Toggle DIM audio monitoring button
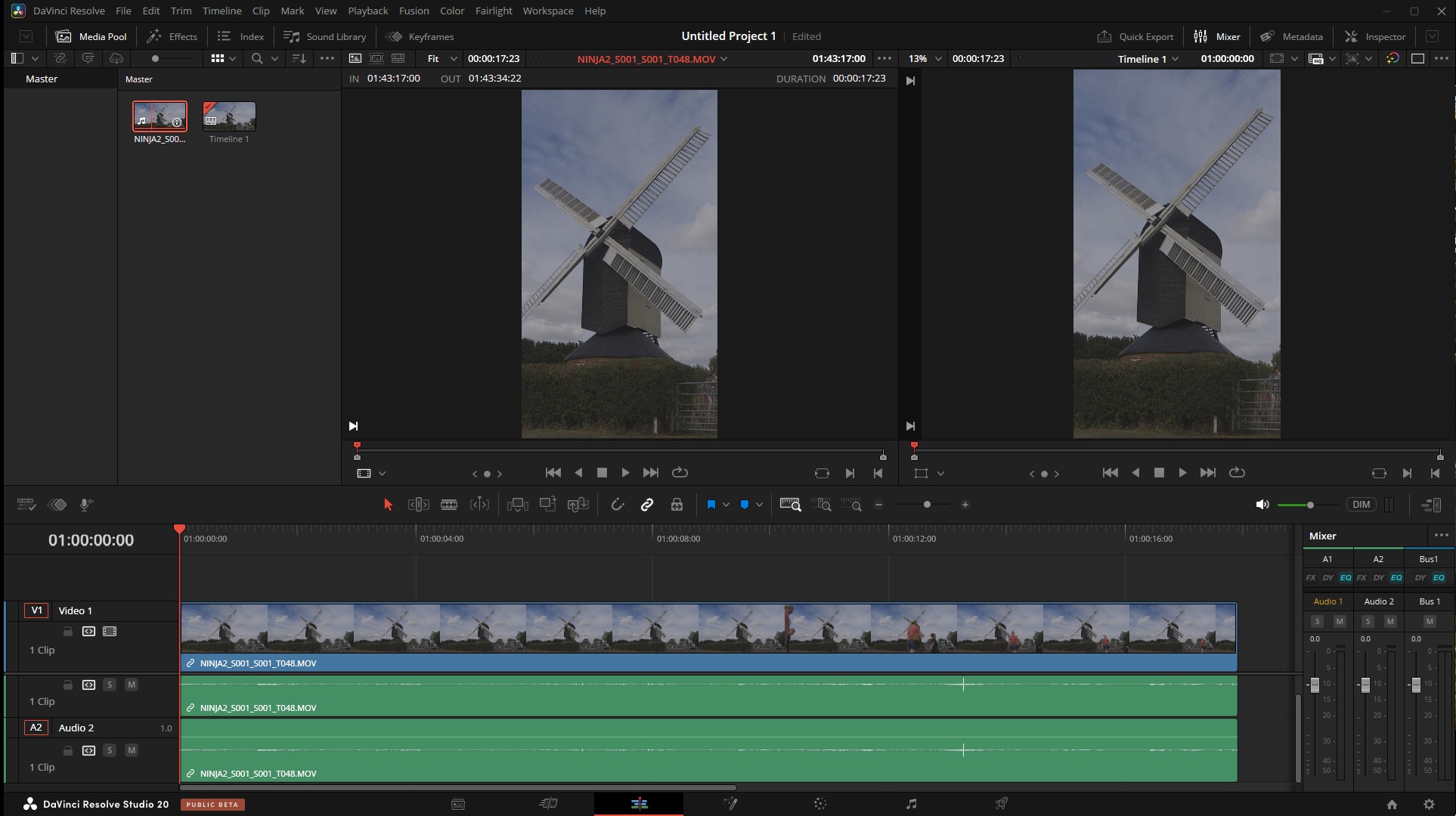 click(1361, 505)
